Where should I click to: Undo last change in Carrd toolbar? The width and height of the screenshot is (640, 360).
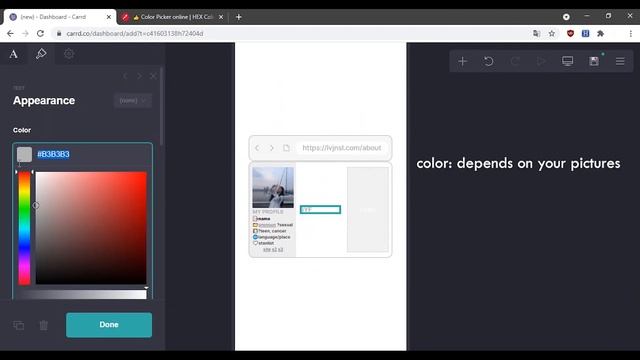point(489,61)
